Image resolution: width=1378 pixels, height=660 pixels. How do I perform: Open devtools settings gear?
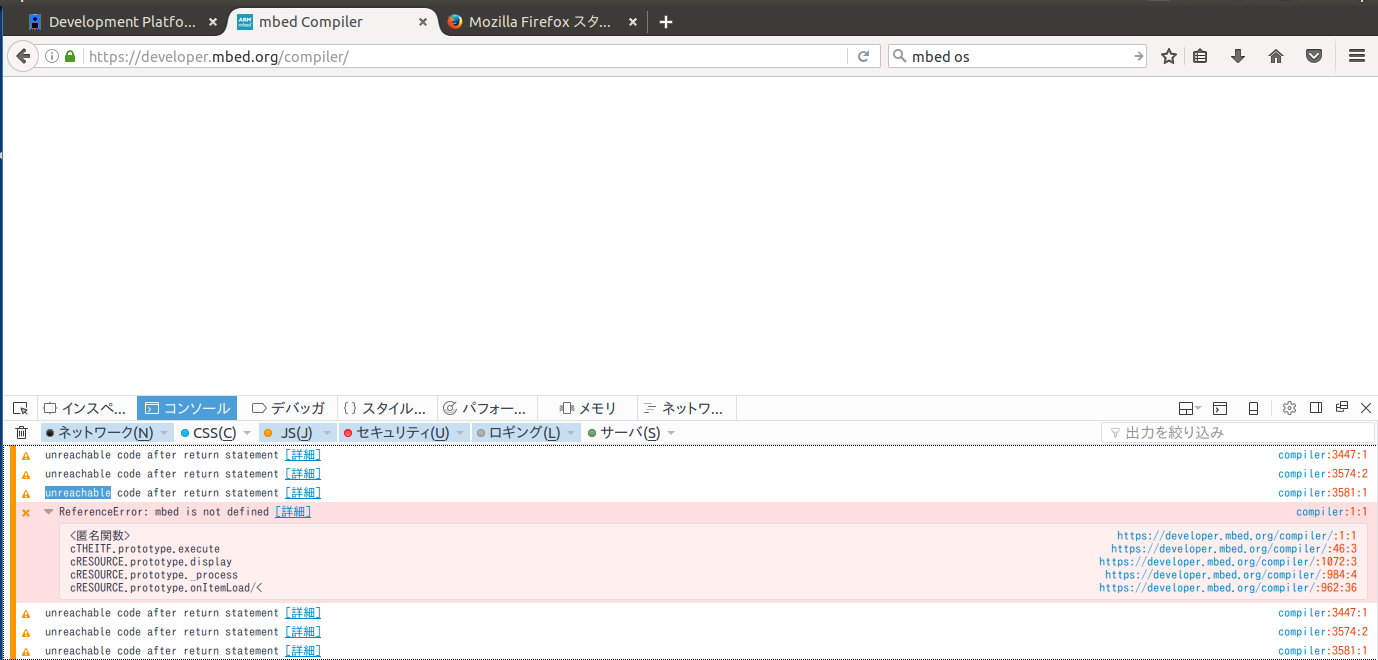1289,408
